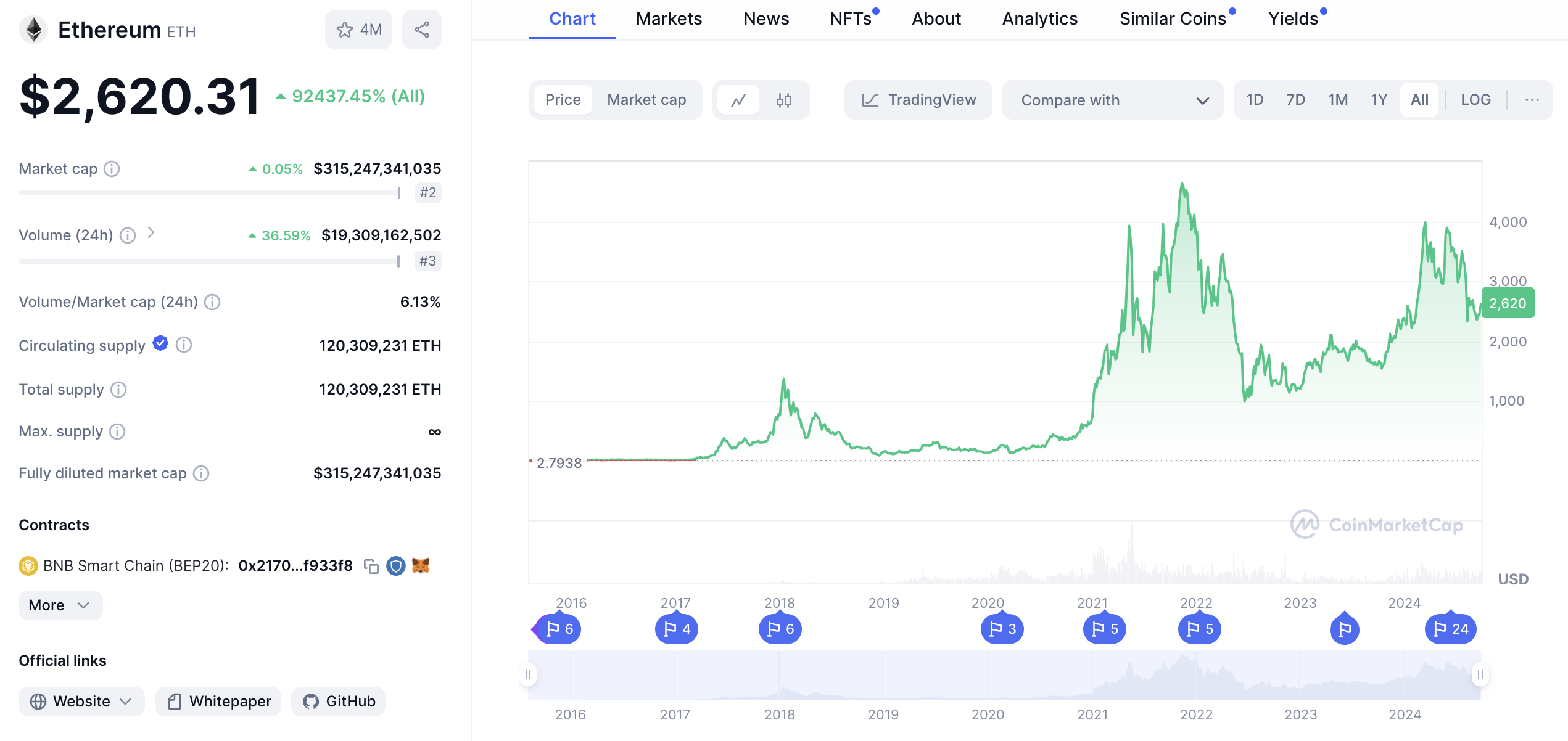1568x741 pixels.
Task: Expand the More contracts dropdown
Action: (x=60, y=605)
